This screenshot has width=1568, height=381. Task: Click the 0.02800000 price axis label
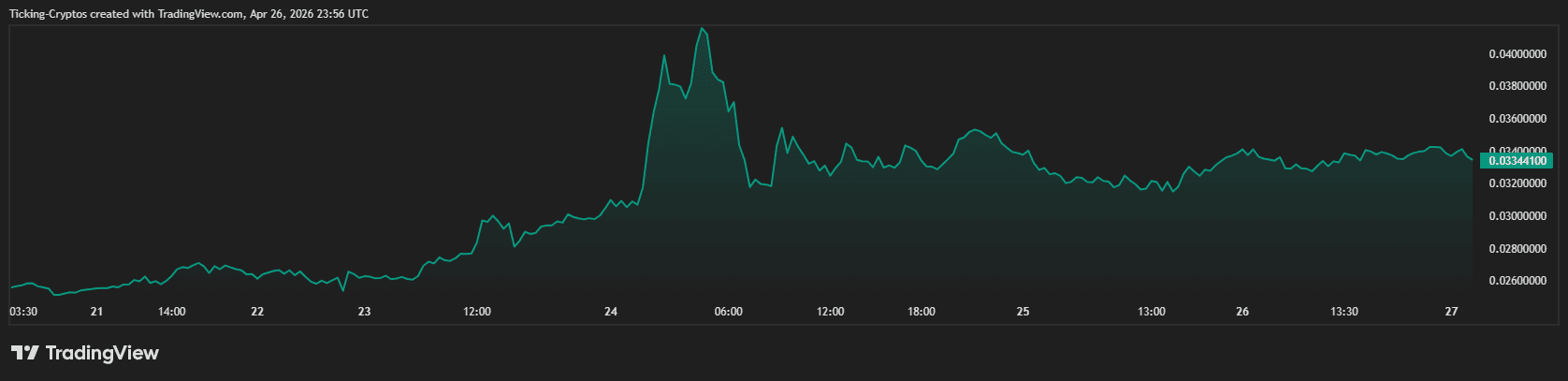tap(1517, 249)
